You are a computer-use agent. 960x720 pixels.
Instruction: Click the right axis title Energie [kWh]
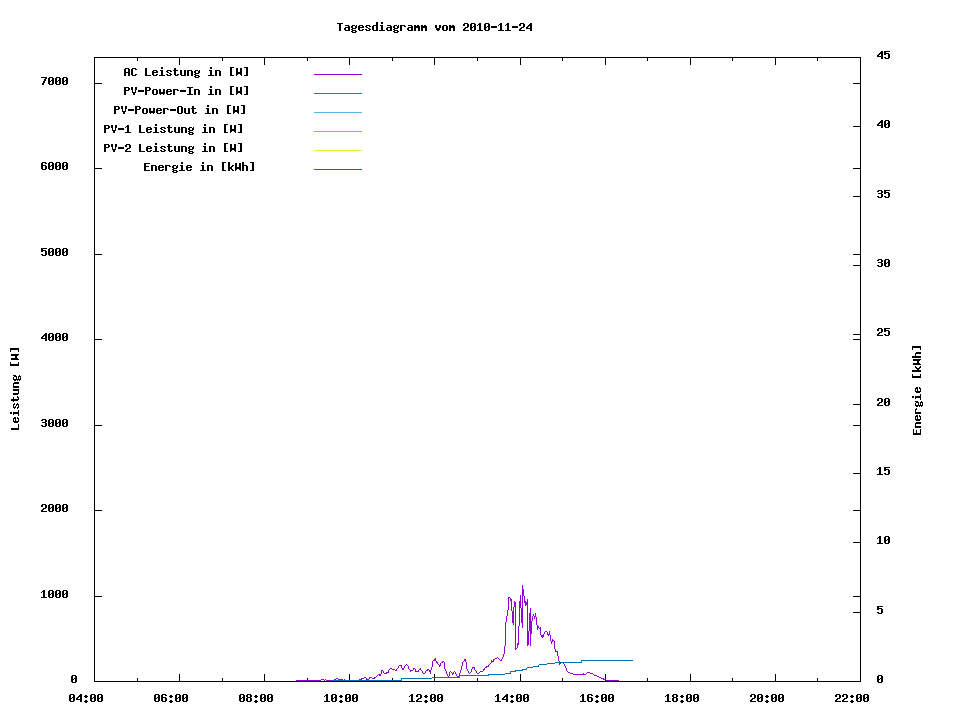point(917,390)
